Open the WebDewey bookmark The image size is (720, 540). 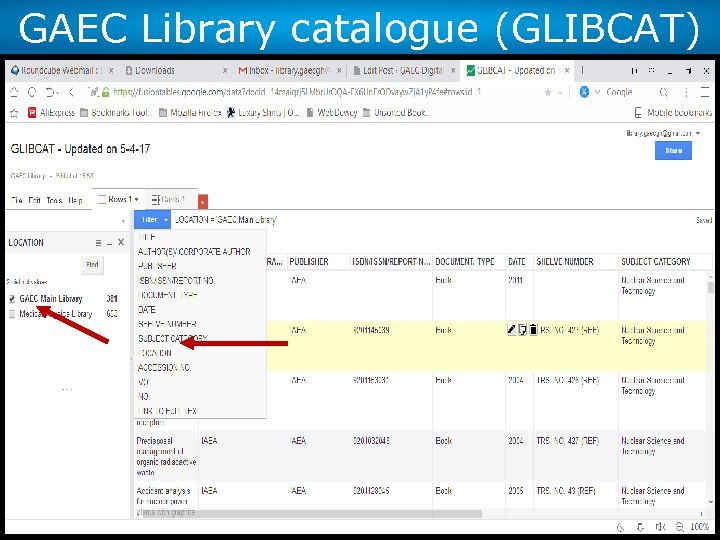pyautogui.click(x=332, y=112)
